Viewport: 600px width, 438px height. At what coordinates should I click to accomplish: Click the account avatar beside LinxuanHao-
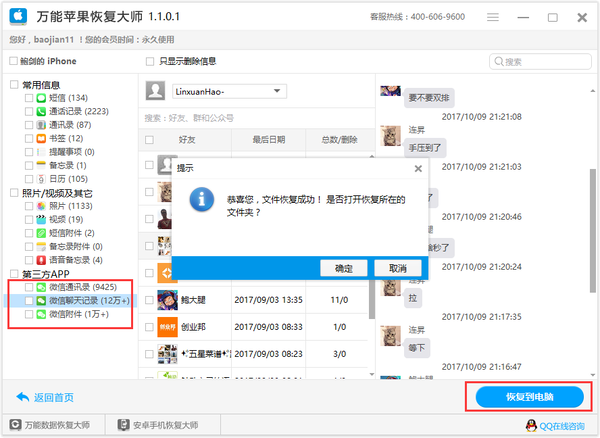155,91
